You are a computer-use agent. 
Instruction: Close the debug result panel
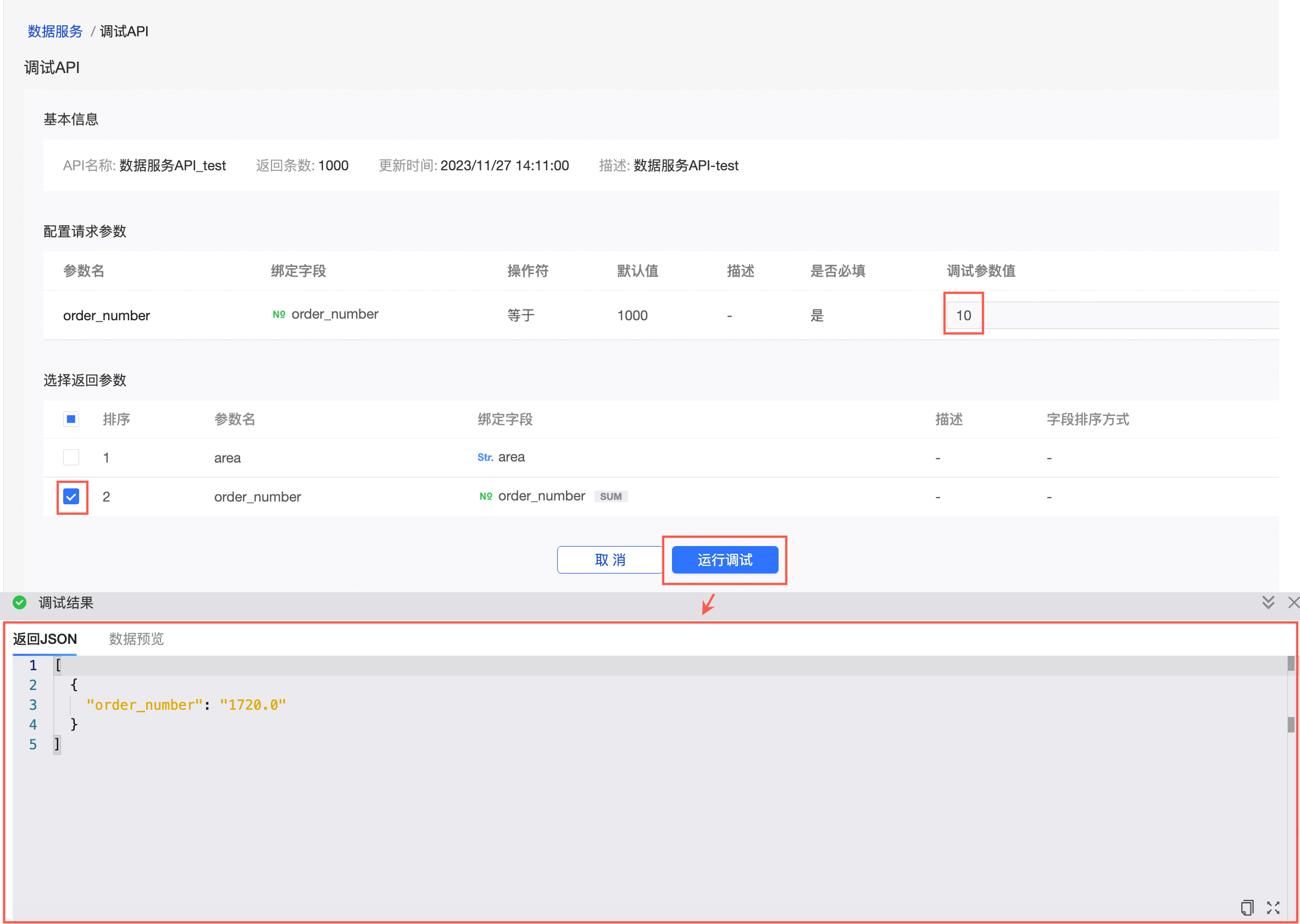coord(1293,603)
